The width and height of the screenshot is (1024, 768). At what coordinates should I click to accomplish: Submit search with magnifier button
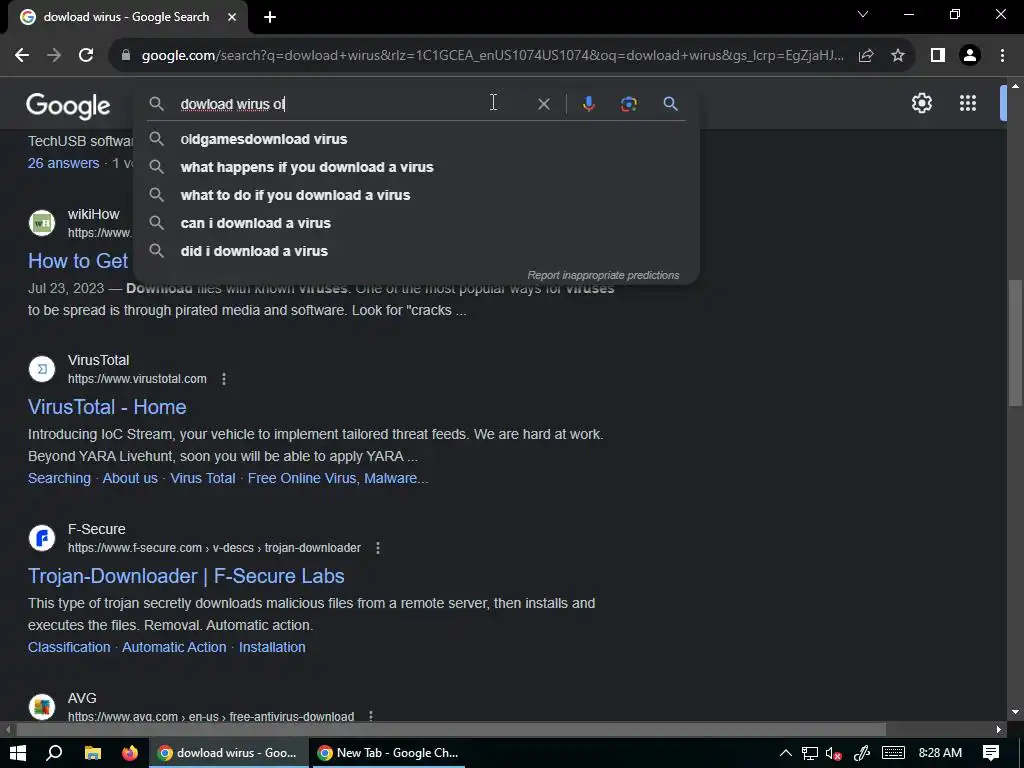click(x=670, y=104)
